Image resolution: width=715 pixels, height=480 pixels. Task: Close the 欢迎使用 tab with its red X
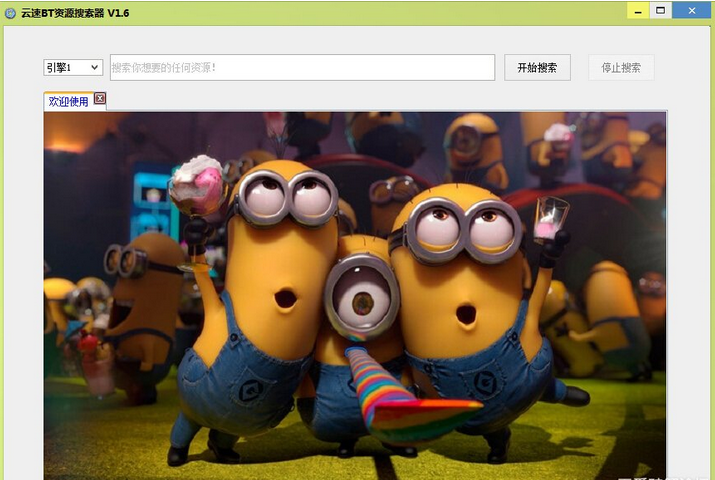tap(100, 98)
